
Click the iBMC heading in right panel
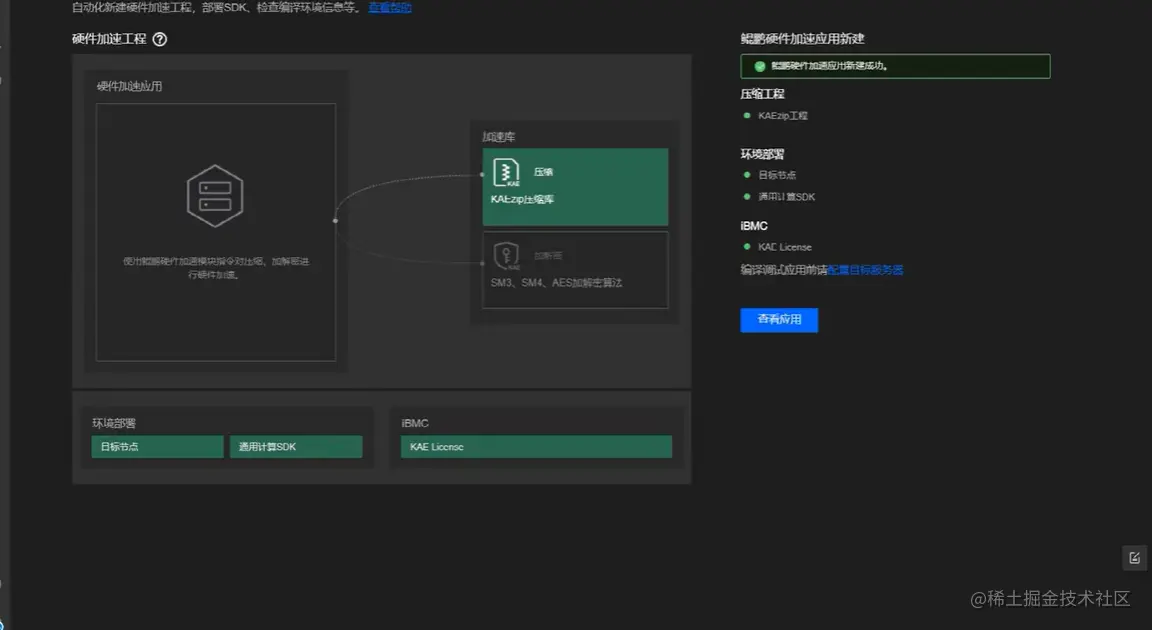click(x=754, y=226)
